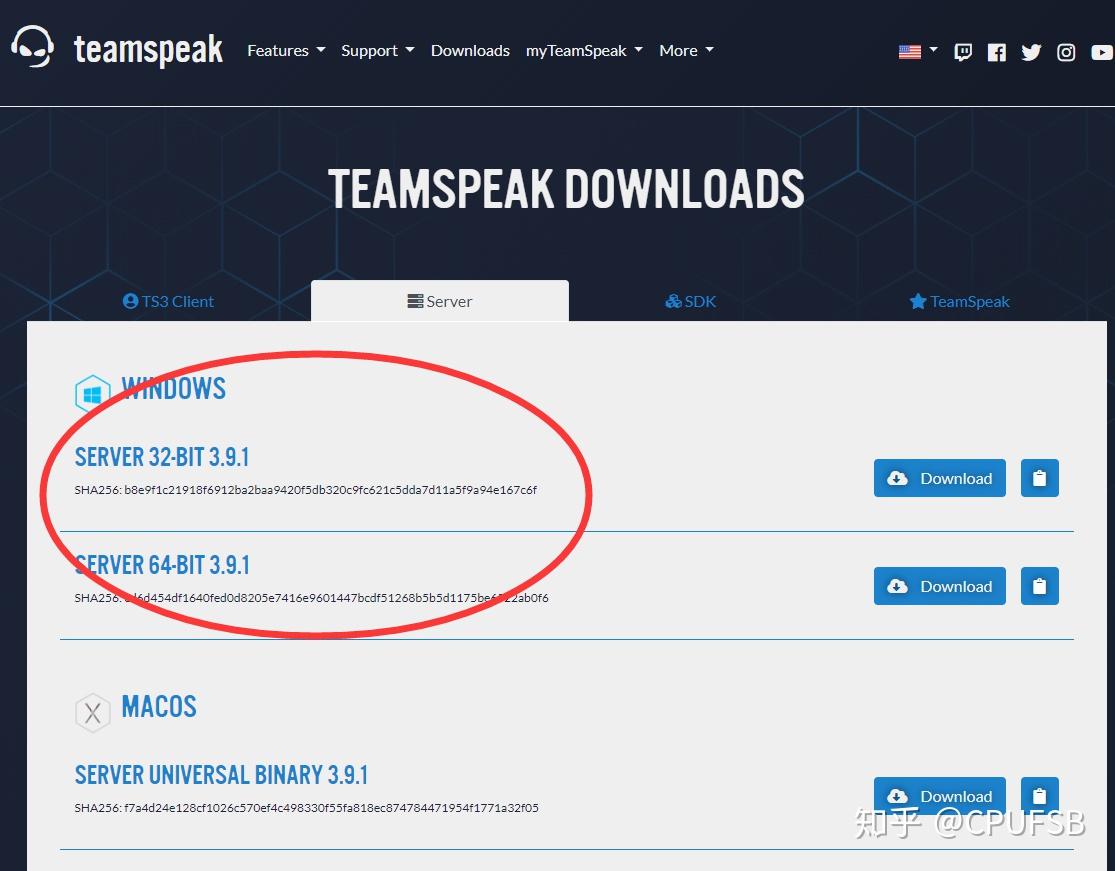The image size is (1115, 871).
Task: Open the YouTube channel icon
Action: point(1100,53)
